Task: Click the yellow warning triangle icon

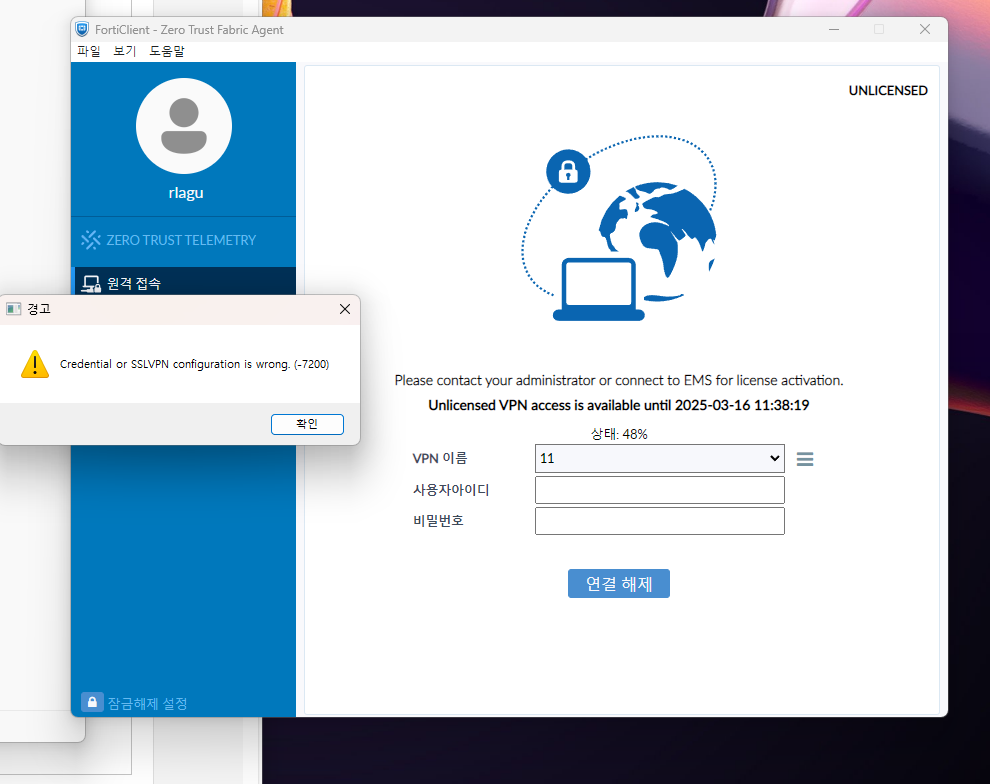Action: point(35,364)
